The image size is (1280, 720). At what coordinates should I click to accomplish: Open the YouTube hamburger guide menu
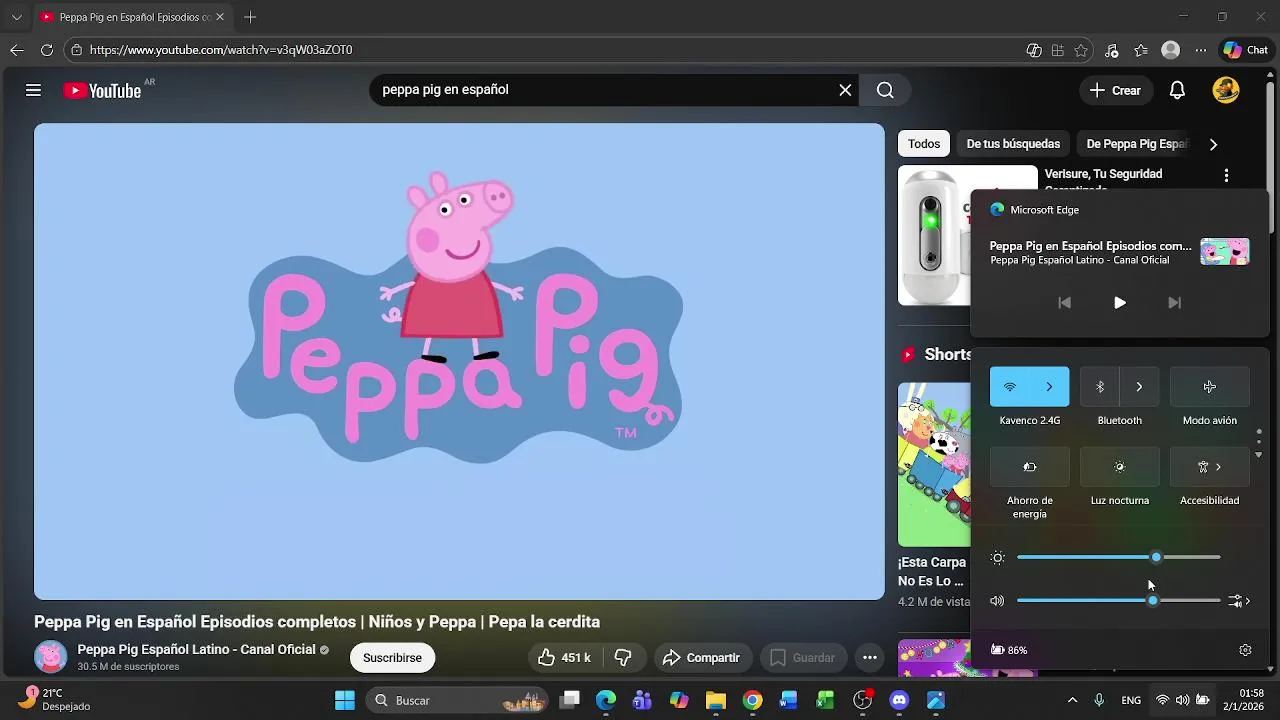click(33, 90)
